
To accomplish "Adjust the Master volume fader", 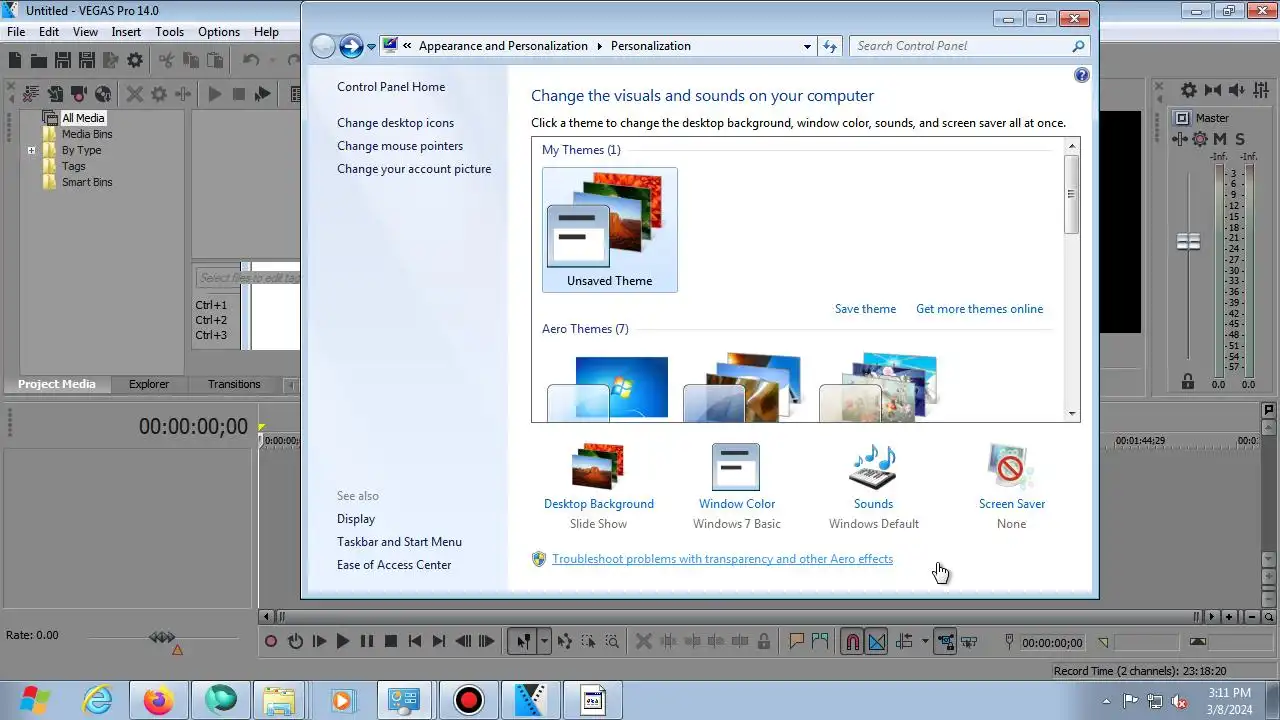I will click(x=1188, y=242).
